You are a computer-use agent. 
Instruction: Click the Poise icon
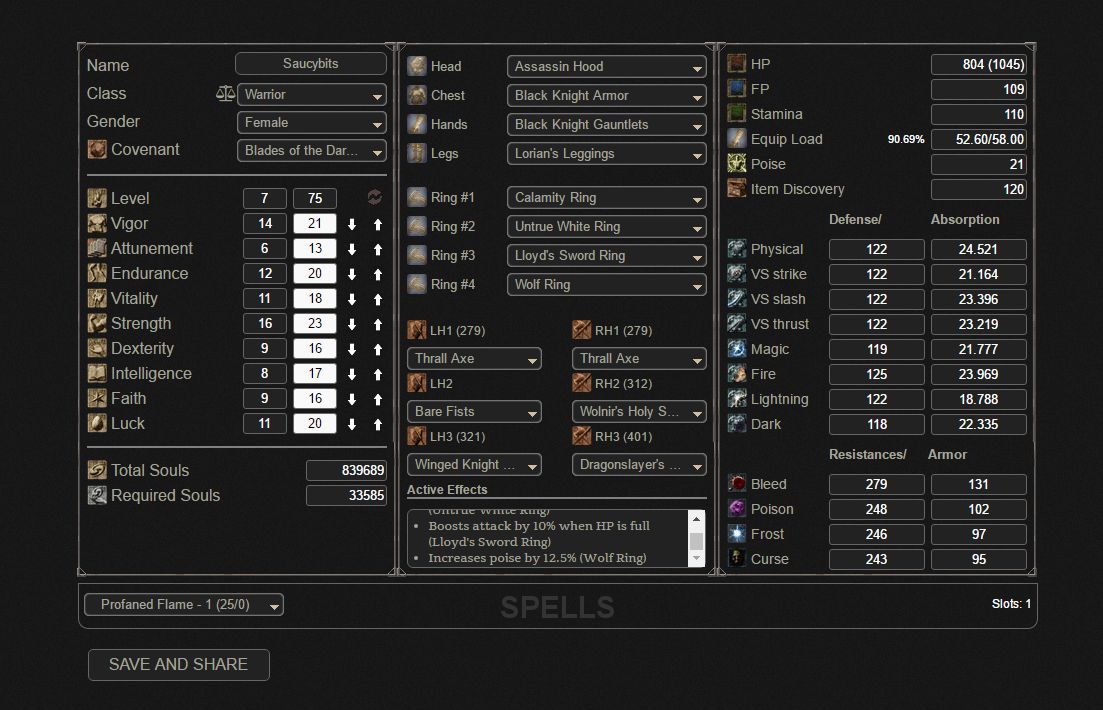coord(737,163)
